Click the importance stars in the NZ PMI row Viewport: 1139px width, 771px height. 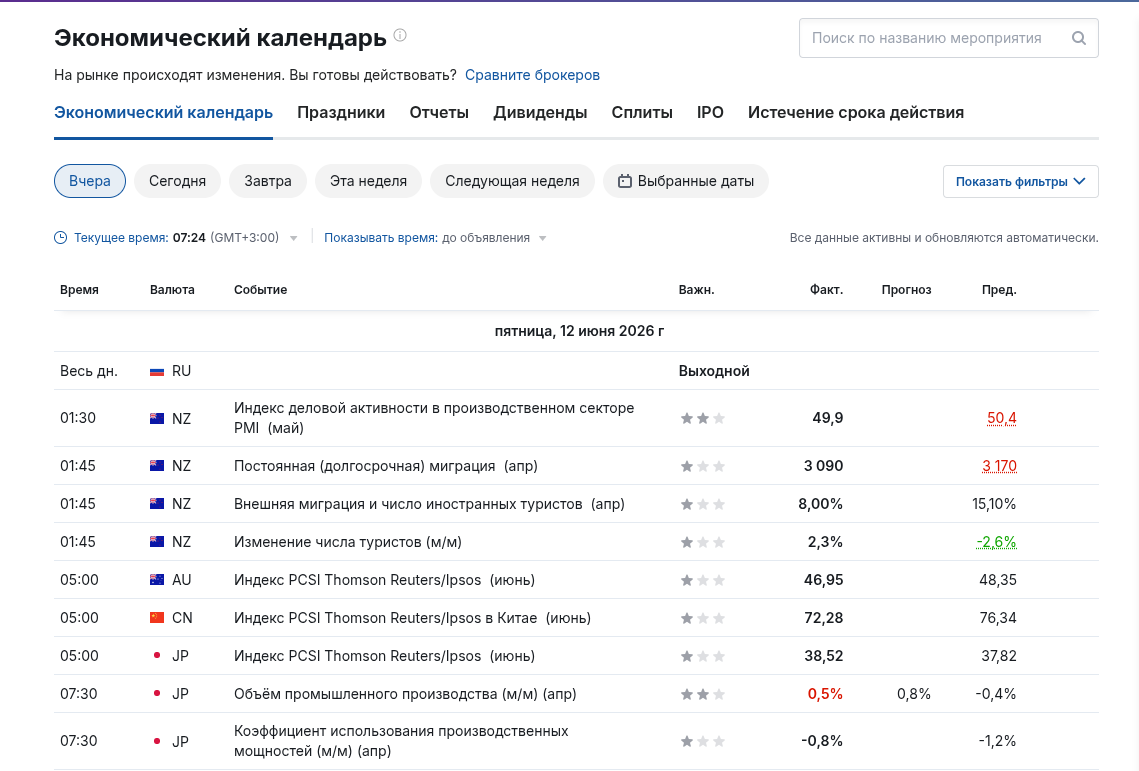[x=702, y=418]
